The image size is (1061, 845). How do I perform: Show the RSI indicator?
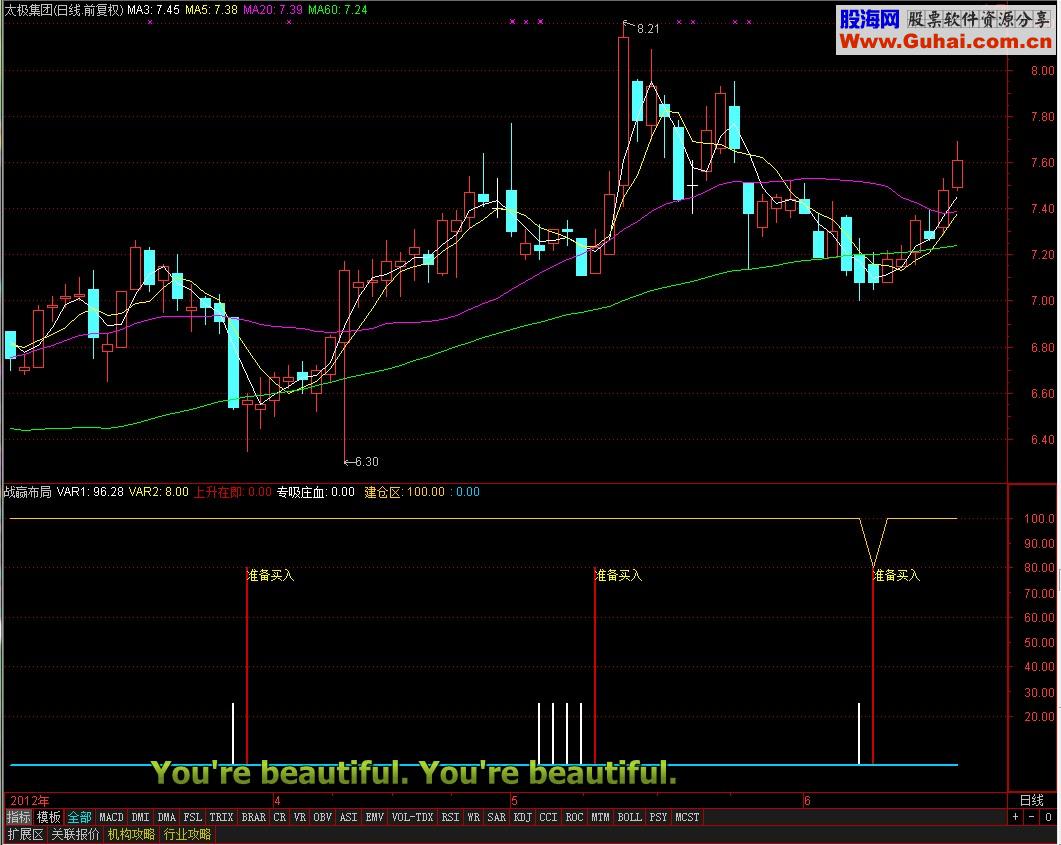[450, 817]
